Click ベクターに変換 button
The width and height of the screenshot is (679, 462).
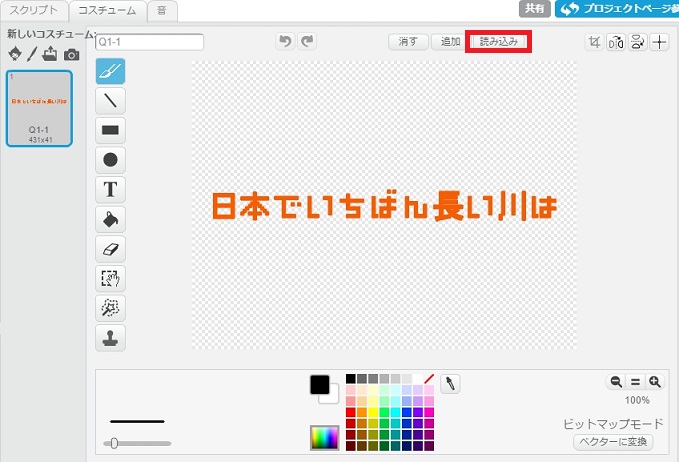[613, 442]
